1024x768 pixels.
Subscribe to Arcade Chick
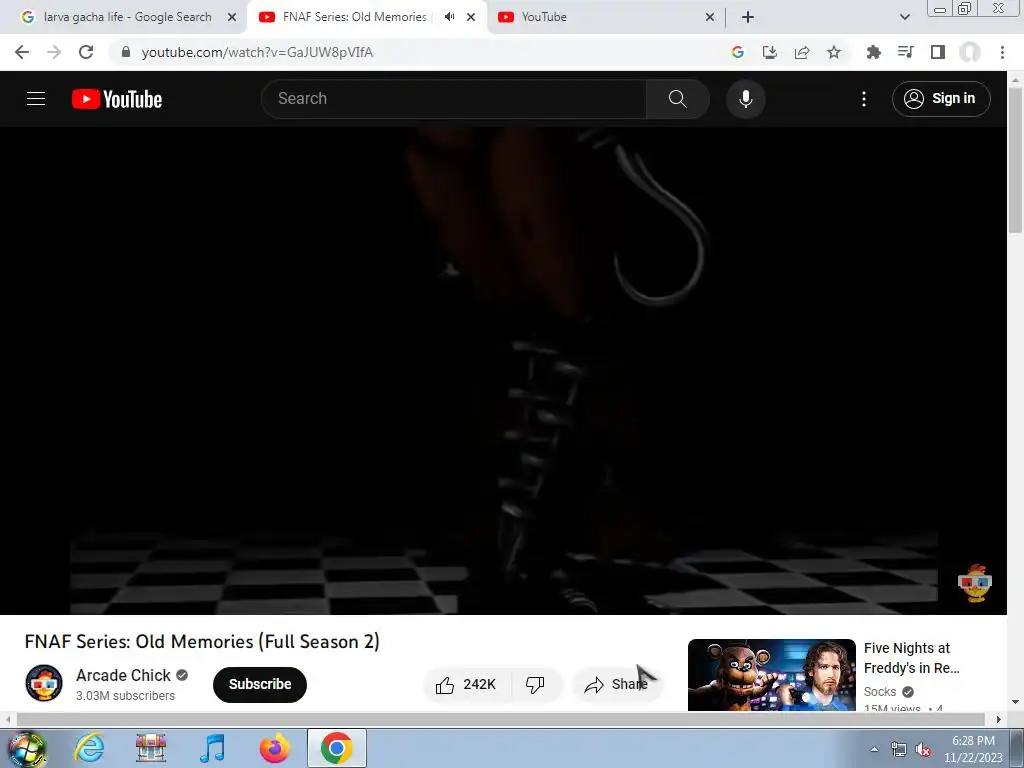[260, 684]
